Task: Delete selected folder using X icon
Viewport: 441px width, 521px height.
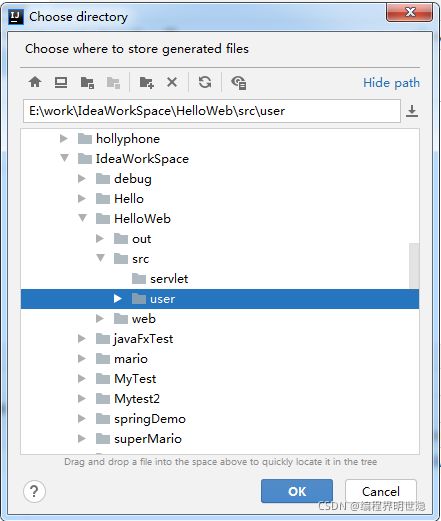Action: (x=172, y=82)
